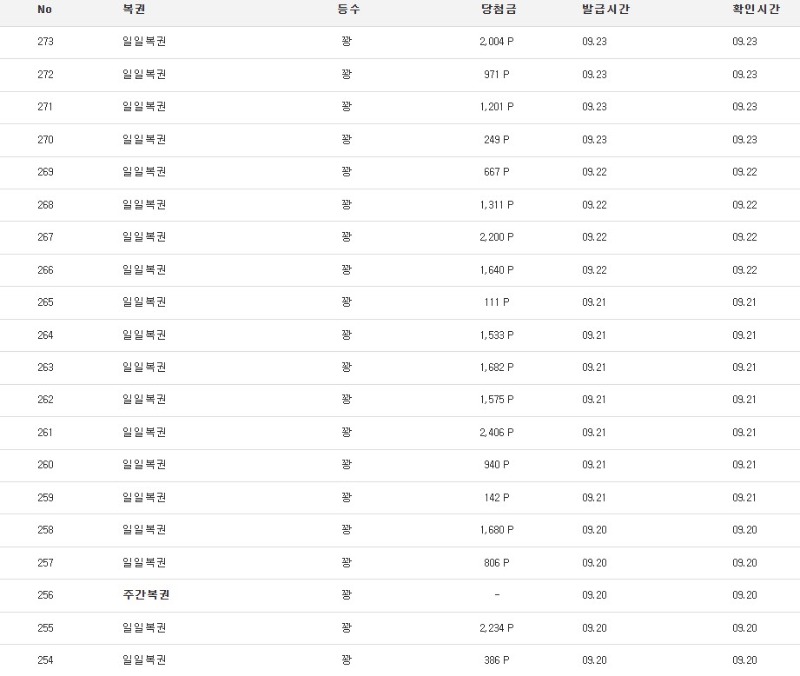This screenshot has width=800, height=676.
Task: Click the 111 P prize amount
Action: click(496, 302)
